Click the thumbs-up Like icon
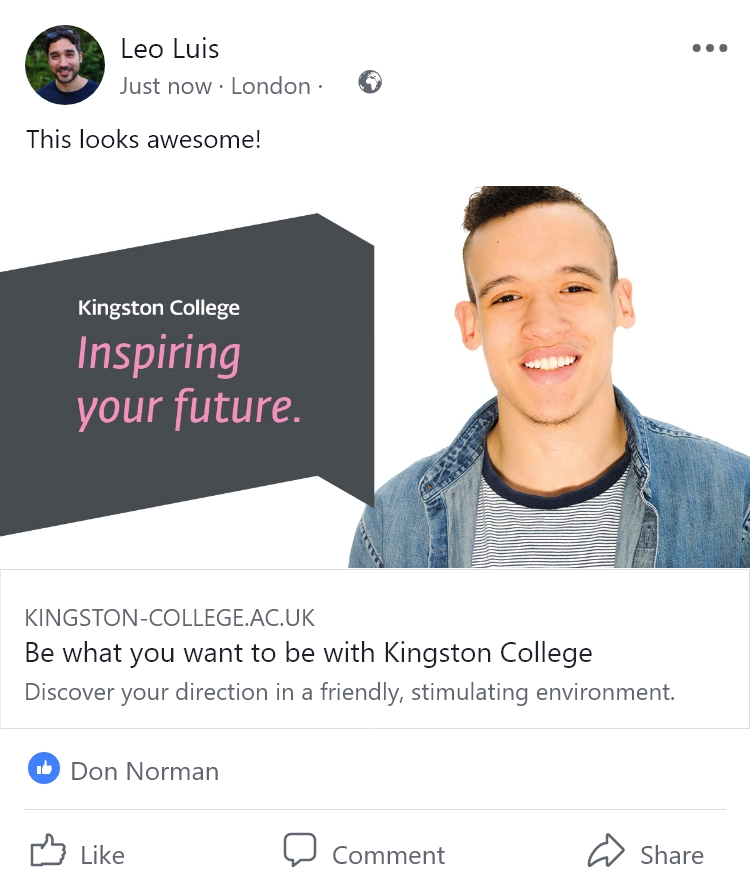This screenshot has width=750, height=890. tap(47, 853)
